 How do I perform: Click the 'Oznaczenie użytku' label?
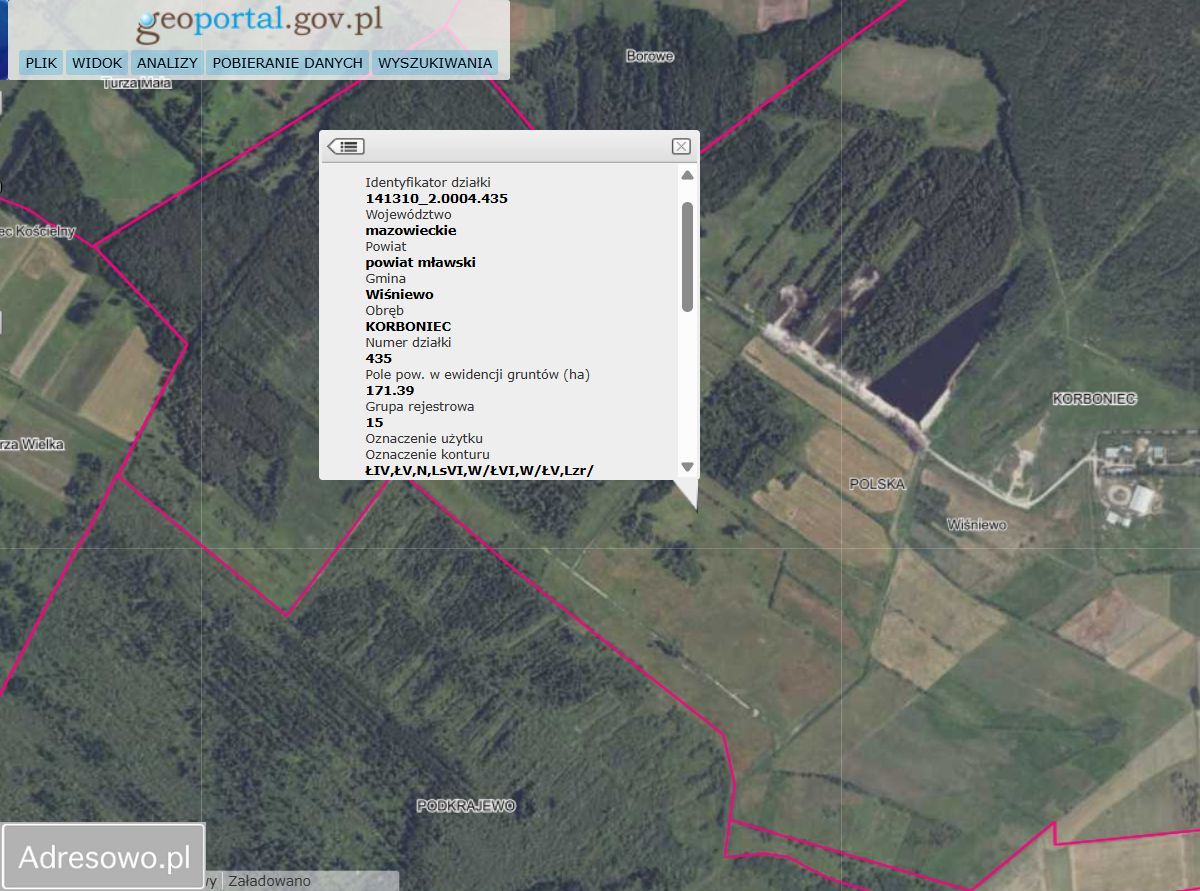point(424,438)
